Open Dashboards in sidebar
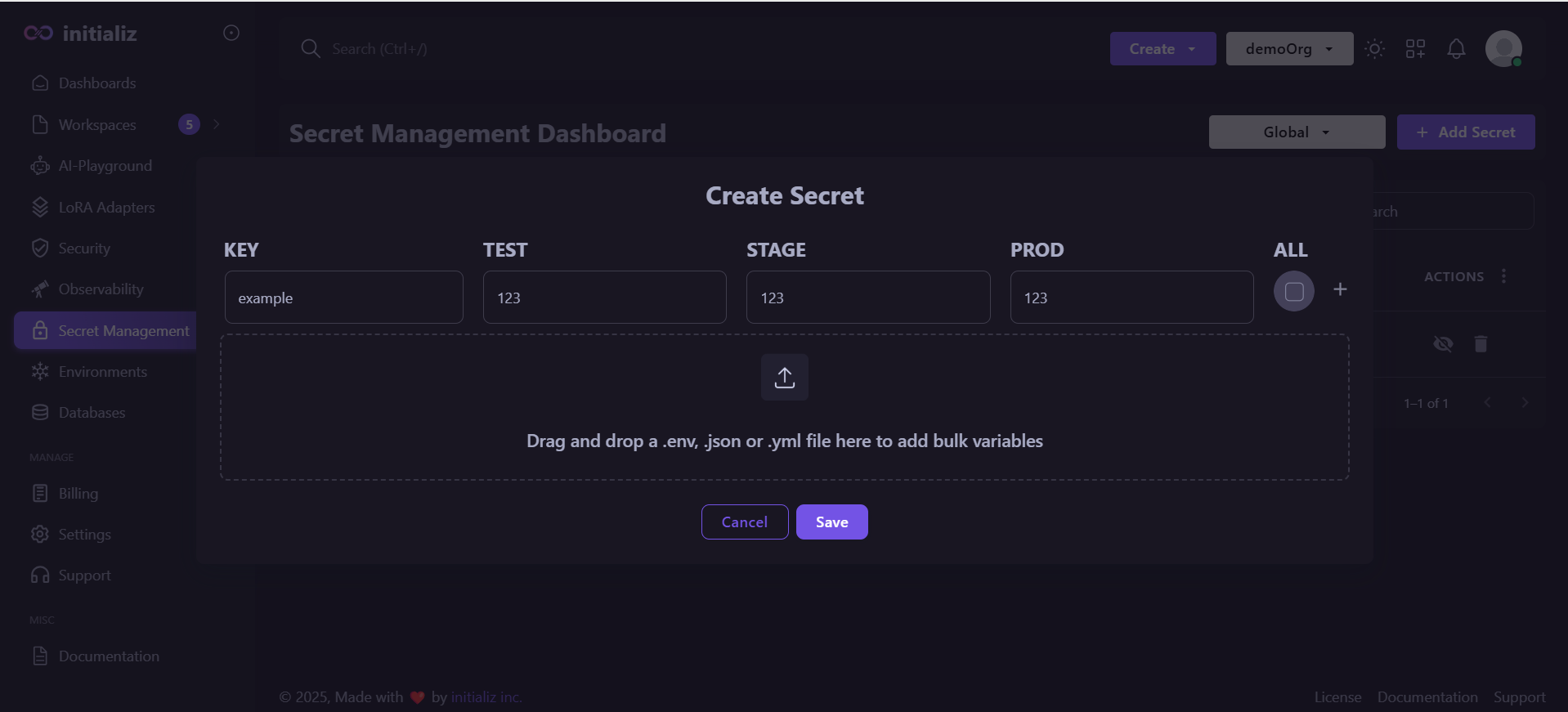1568x712 pixels. click(x=97, y=83)
